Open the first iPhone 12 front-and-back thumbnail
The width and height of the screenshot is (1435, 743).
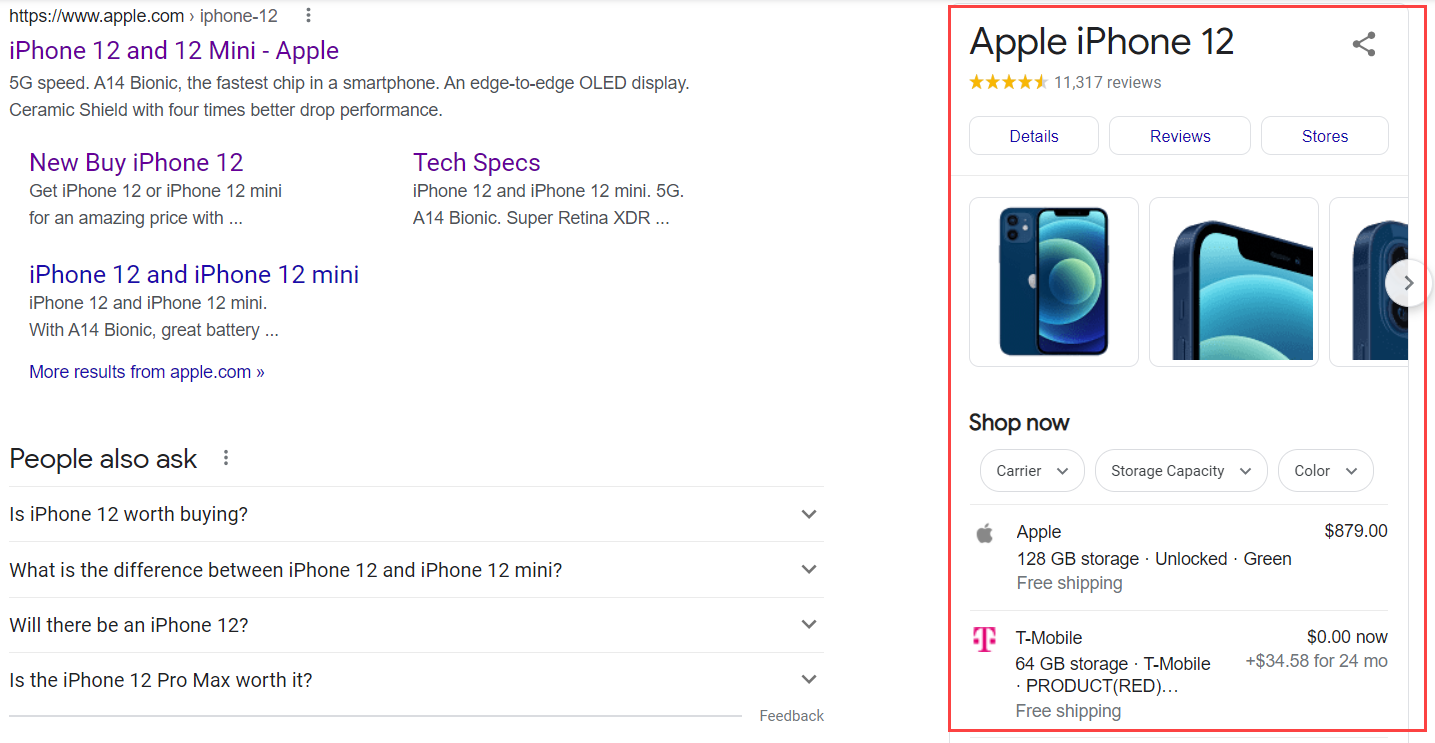tap(1054, 282)
